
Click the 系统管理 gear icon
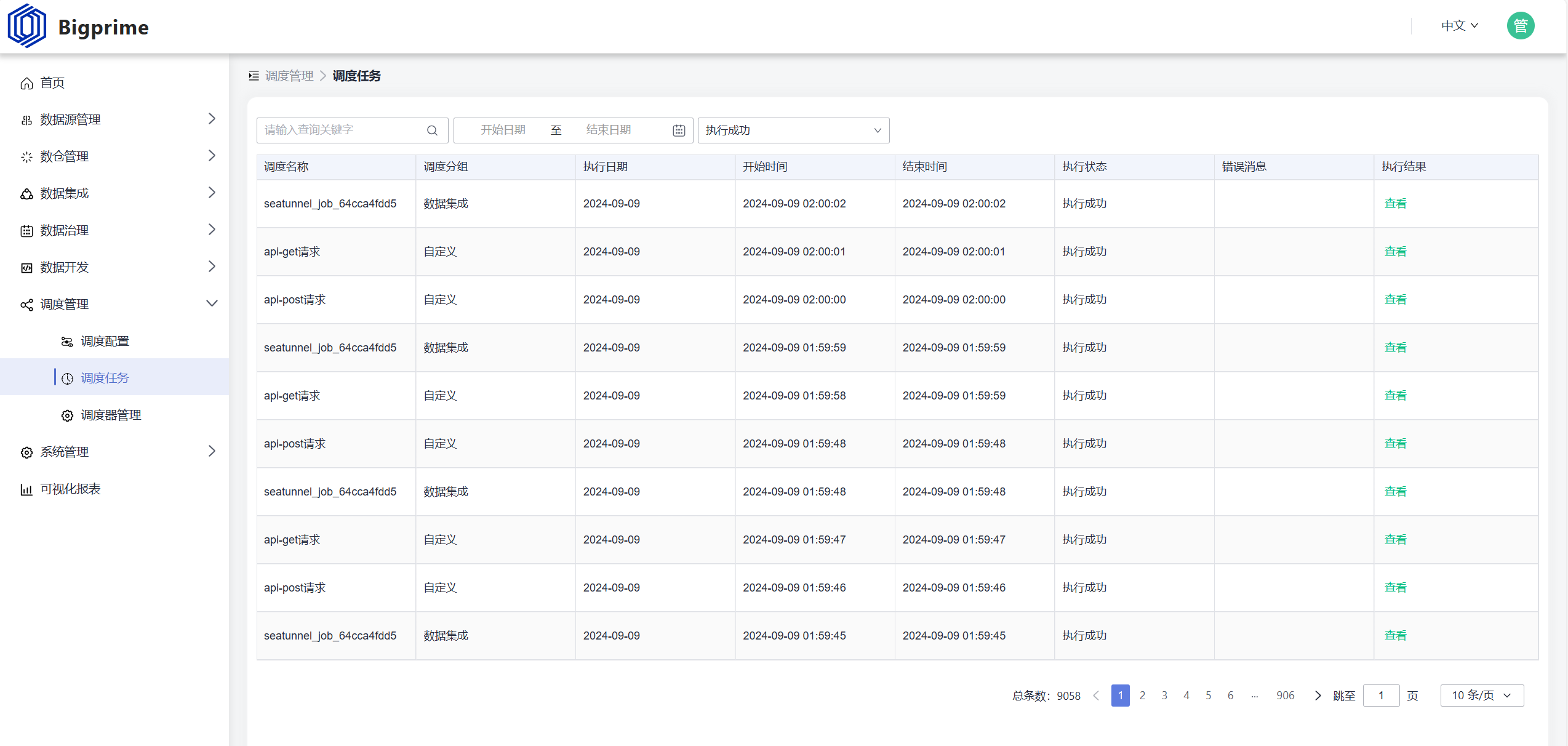[26, 452]
